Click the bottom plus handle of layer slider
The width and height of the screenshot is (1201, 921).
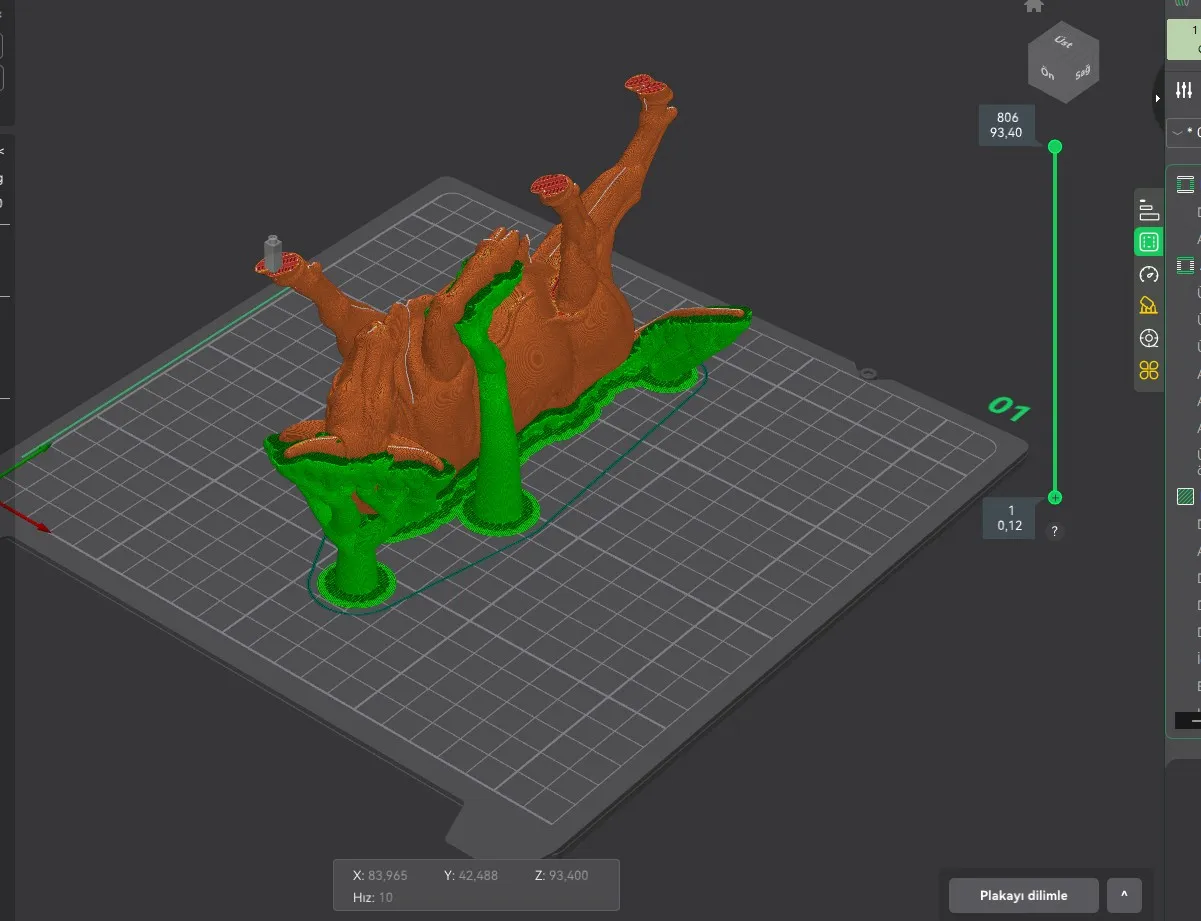(1054, 497)
